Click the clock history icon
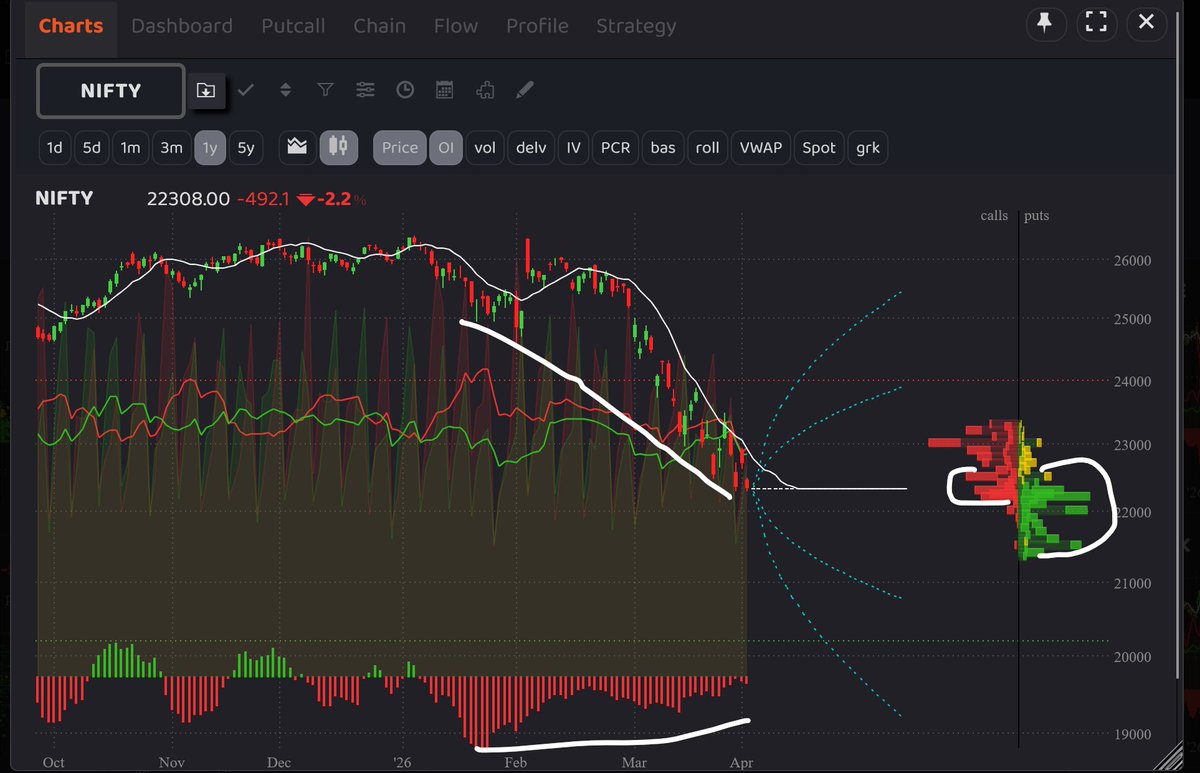This screenshot has height=773, width=1200. tap(405, 90)
